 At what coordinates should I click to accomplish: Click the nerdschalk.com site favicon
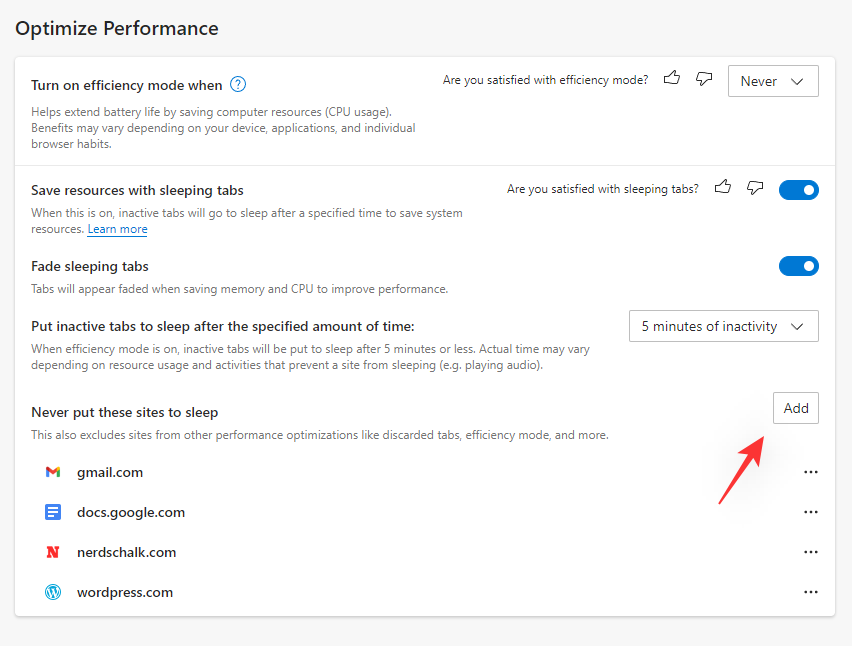pyautogui.click(x=52, y=552)
